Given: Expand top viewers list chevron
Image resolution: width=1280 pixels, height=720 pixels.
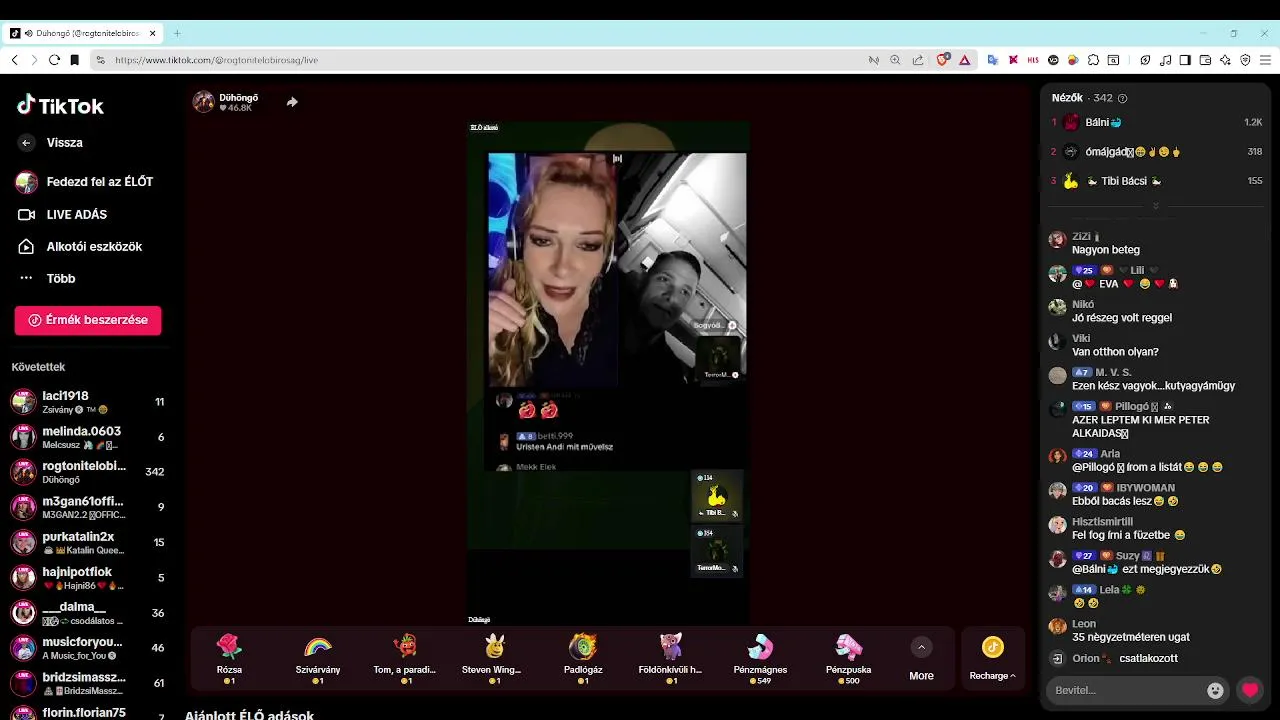Looking at the screenshot, I should (1156, 206).
